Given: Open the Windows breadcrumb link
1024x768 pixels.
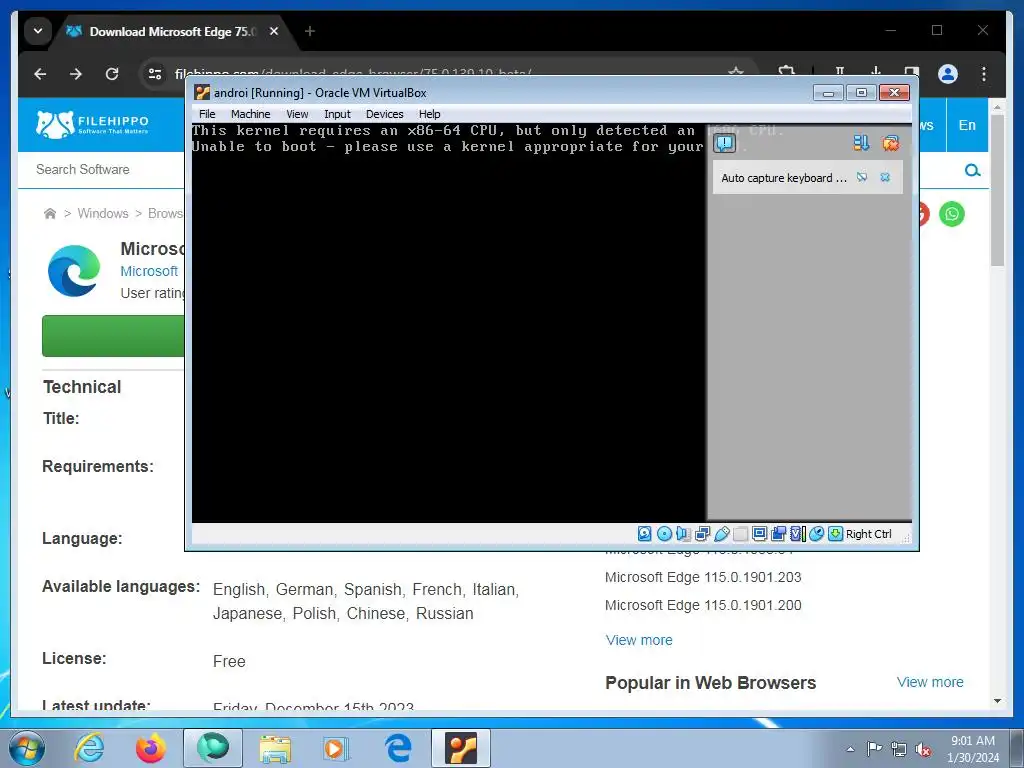Looking at the screenshot, I should tap(103, 214).
